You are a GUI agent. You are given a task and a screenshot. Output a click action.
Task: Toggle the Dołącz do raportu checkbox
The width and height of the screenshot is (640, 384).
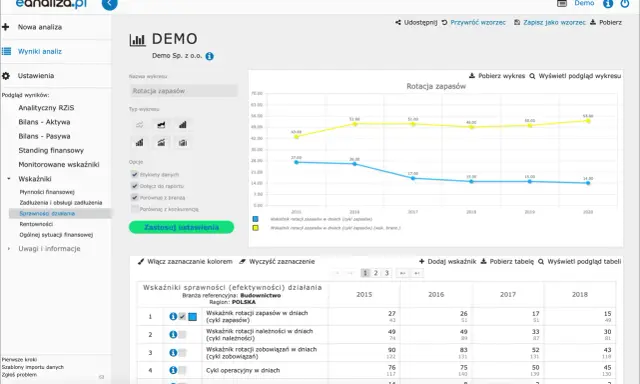pos(134,186)
